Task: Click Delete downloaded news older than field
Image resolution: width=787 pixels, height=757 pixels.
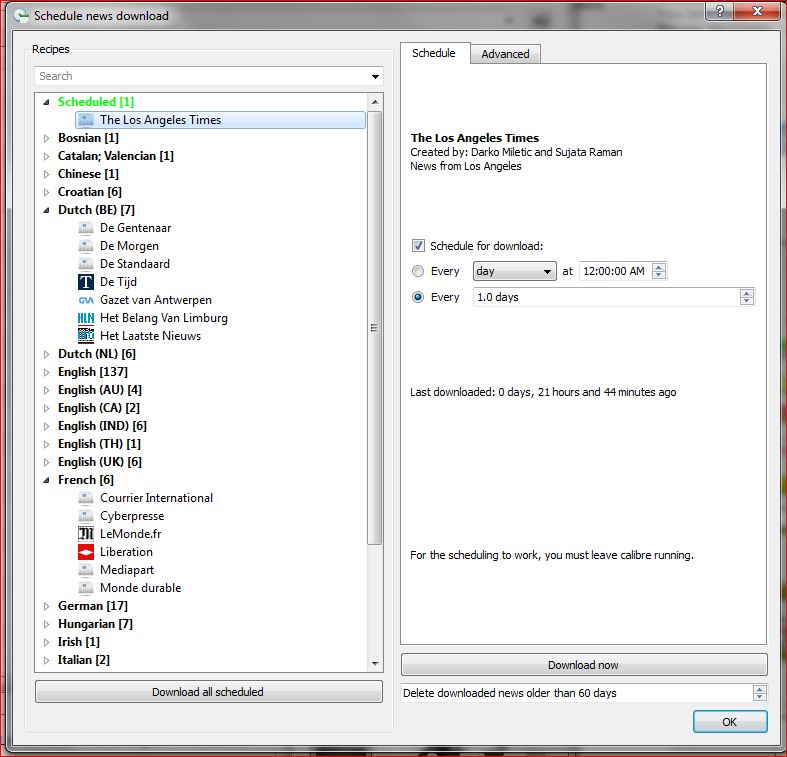Action: pos(577,693)
